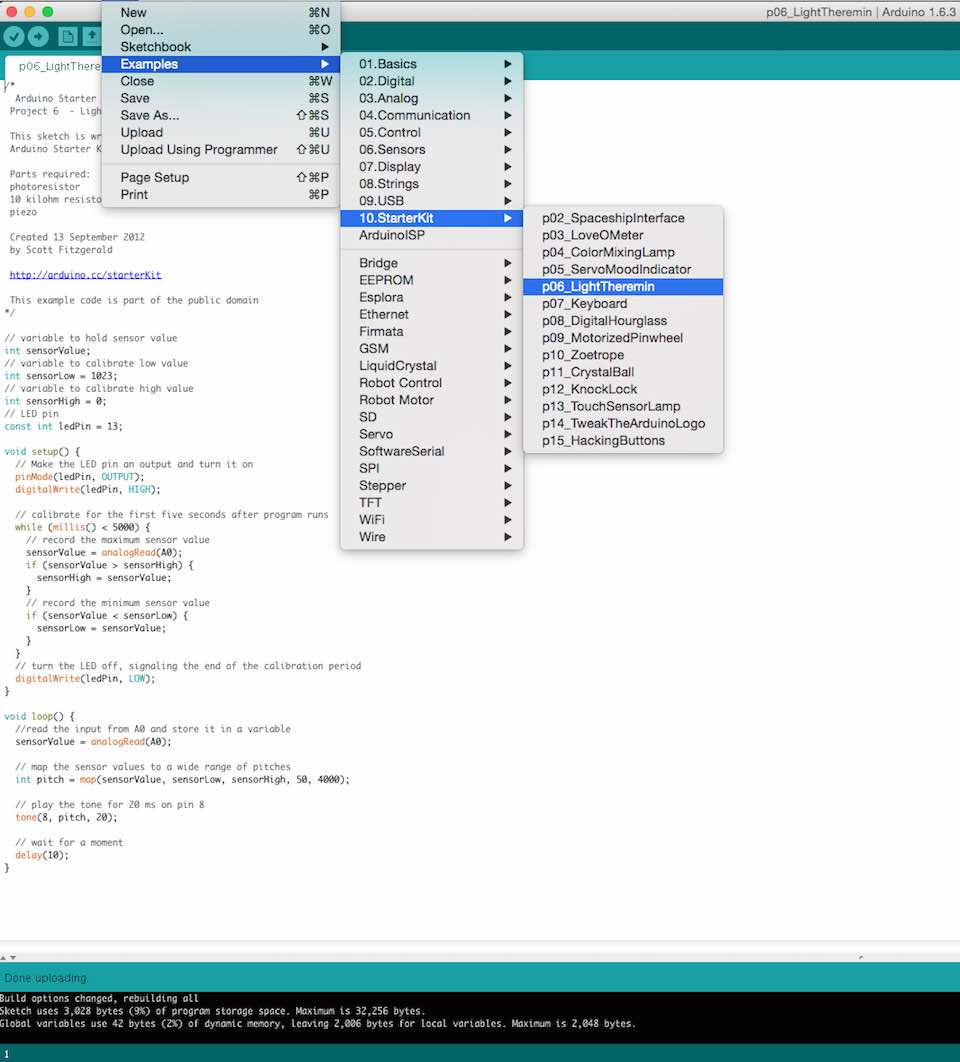Open the WiFi library examples
The image size is (960, 1062).
[x=432, y=519]
